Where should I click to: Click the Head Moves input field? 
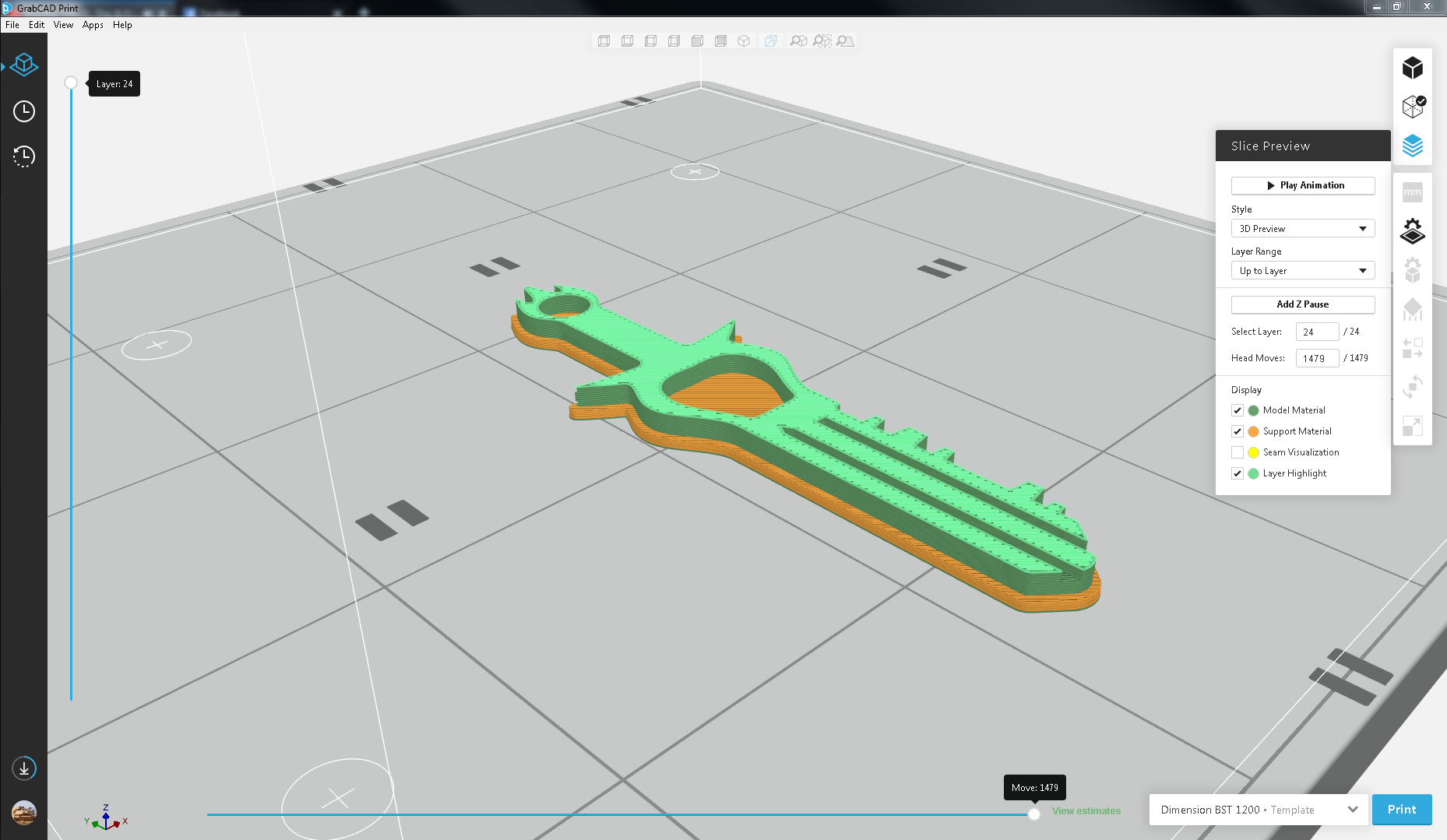click(1317, 358)
